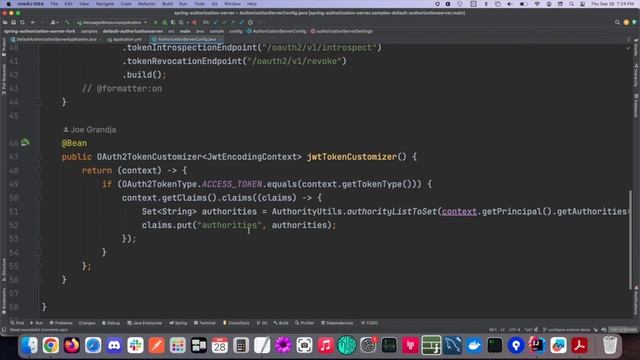Click the Back navigation arrow in the toolbar
The height and width of the screenshot is (360, 640).
click(x=33, y=22)
